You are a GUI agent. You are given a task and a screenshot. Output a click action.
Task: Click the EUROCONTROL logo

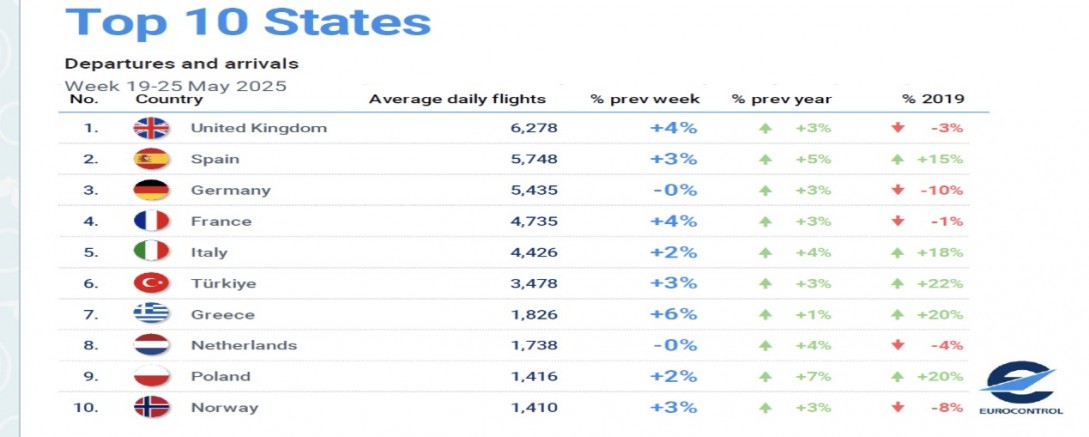(x=1020, y=388)
